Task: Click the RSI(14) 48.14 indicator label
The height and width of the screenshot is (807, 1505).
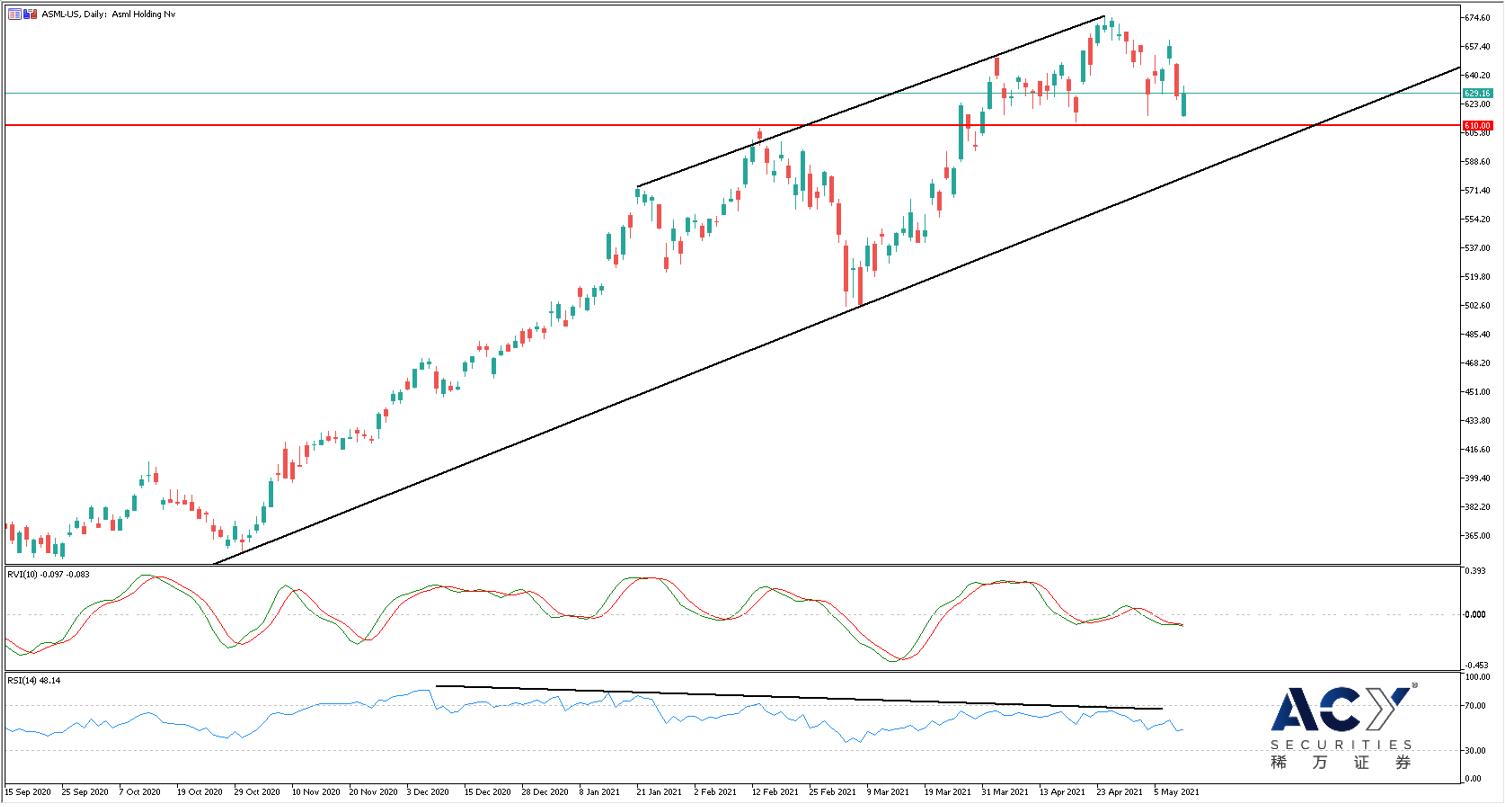Action: pos(34,680)
